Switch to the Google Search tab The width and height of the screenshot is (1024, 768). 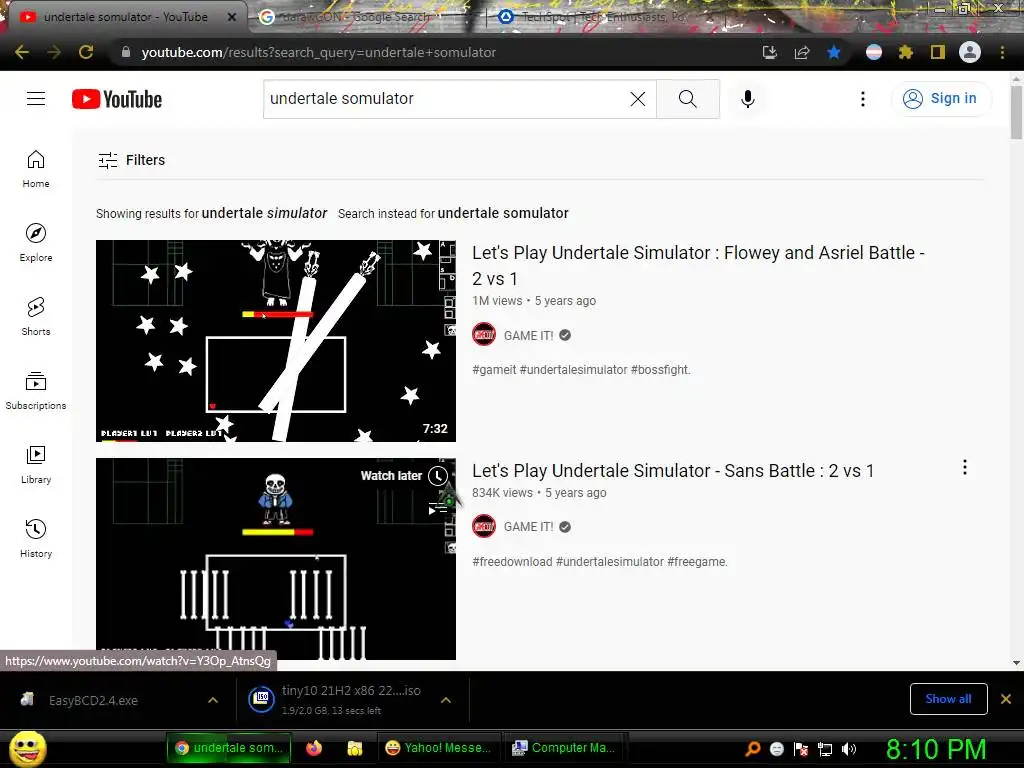[358, 17]
